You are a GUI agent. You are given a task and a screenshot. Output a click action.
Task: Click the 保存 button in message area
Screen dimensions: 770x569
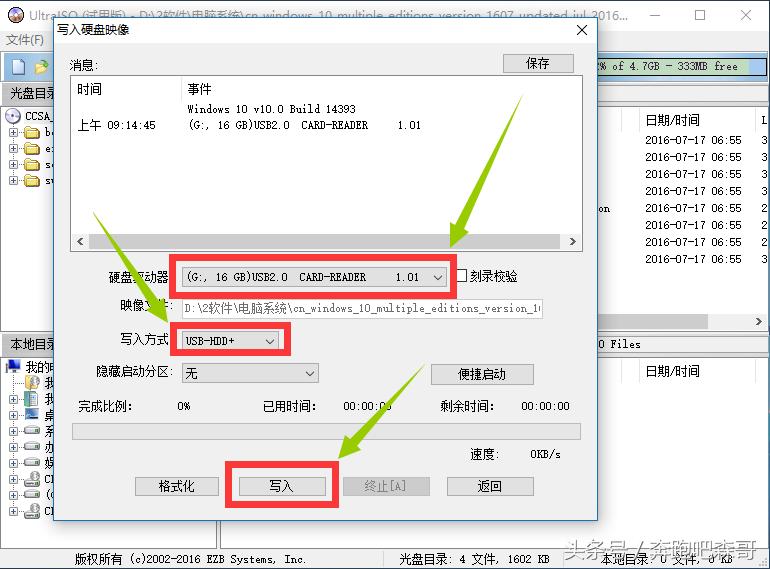pos(538,63)
